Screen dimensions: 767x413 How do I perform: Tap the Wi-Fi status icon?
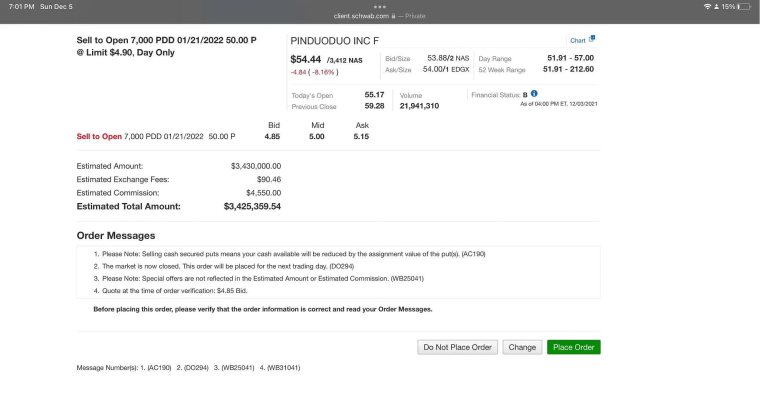coord(707,6)
